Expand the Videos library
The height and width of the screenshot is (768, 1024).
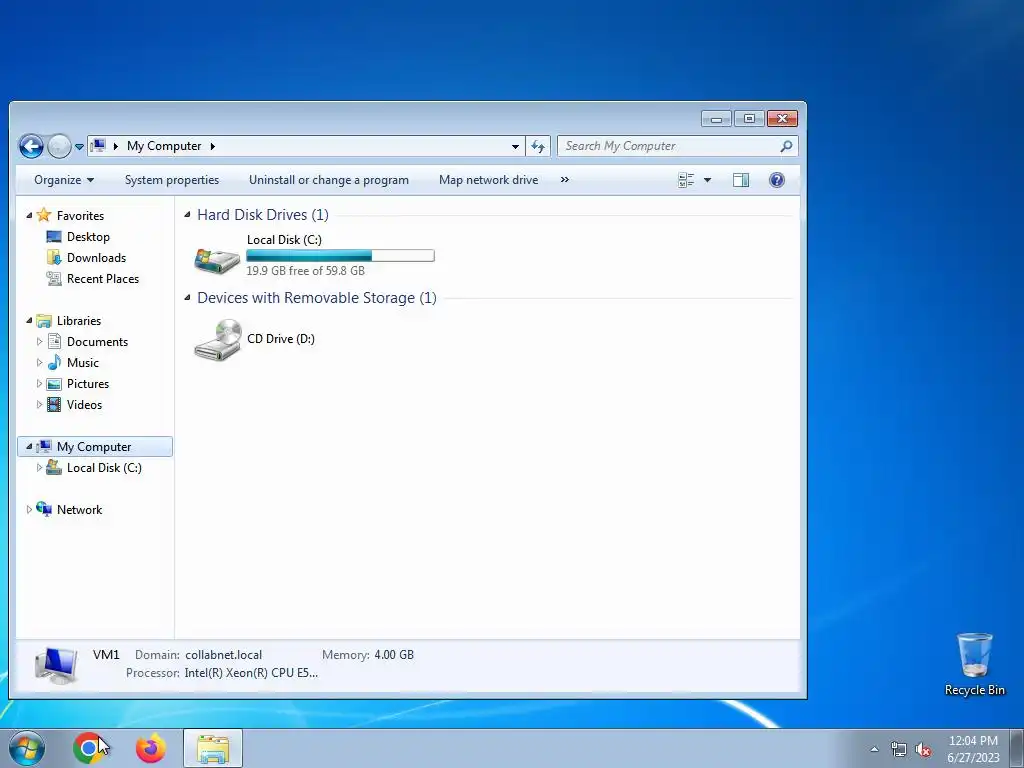click(39, 404)
